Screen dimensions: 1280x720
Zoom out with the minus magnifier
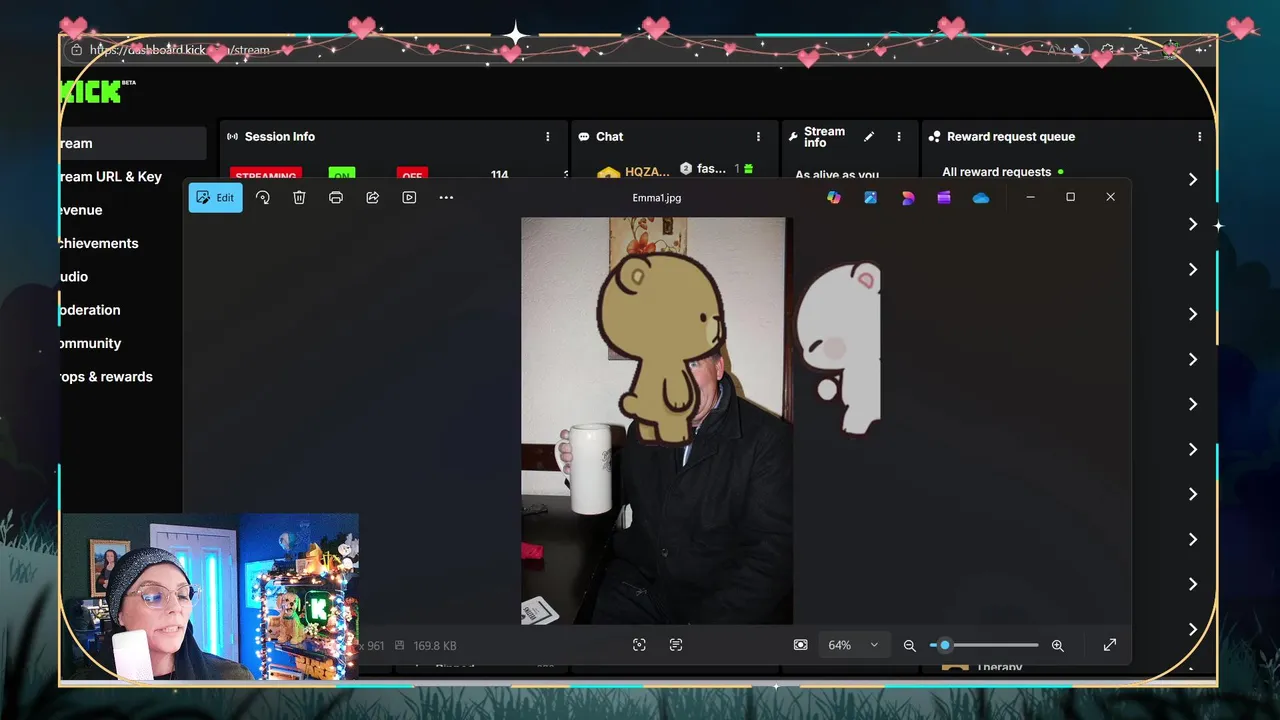tap(909, 646)
